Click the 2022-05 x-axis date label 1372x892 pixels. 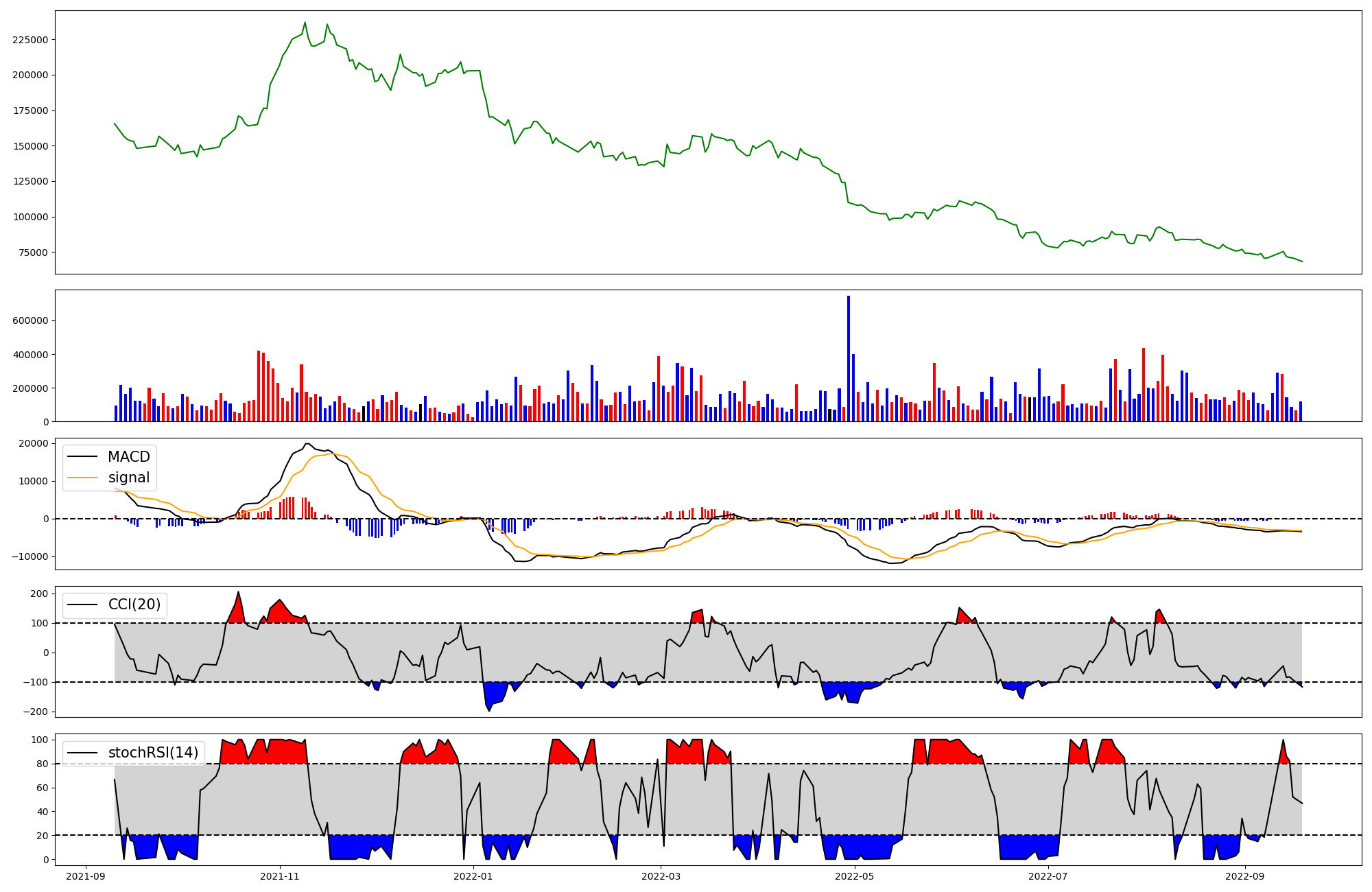point(855,876)
